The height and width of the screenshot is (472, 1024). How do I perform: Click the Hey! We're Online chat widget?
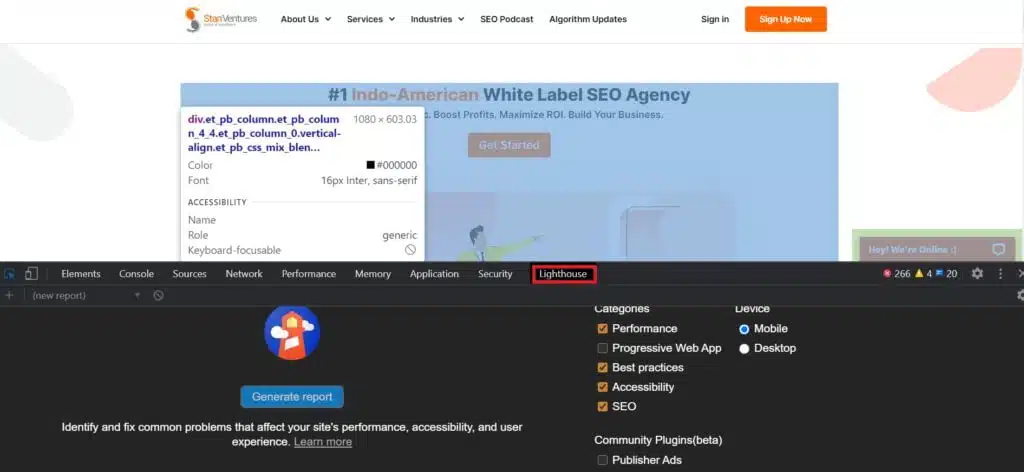coord(937,249)
